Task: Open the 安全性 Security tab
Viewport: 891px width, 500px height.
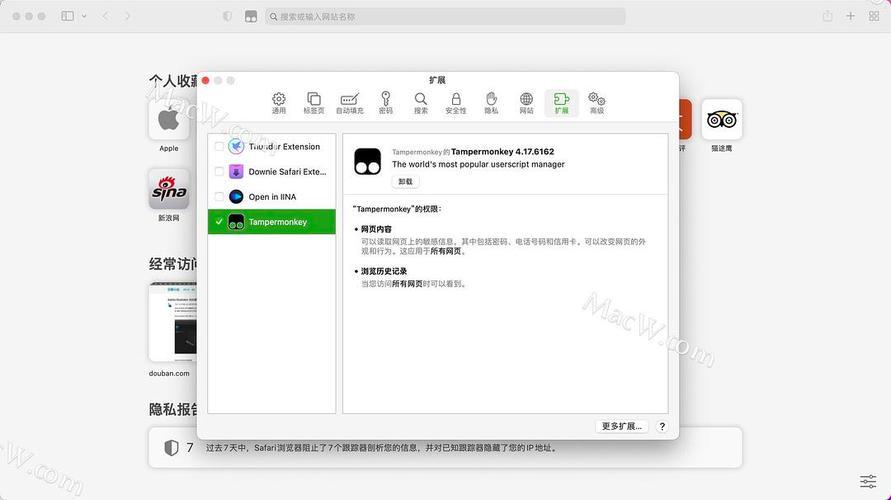Action: tap(456, 103)
